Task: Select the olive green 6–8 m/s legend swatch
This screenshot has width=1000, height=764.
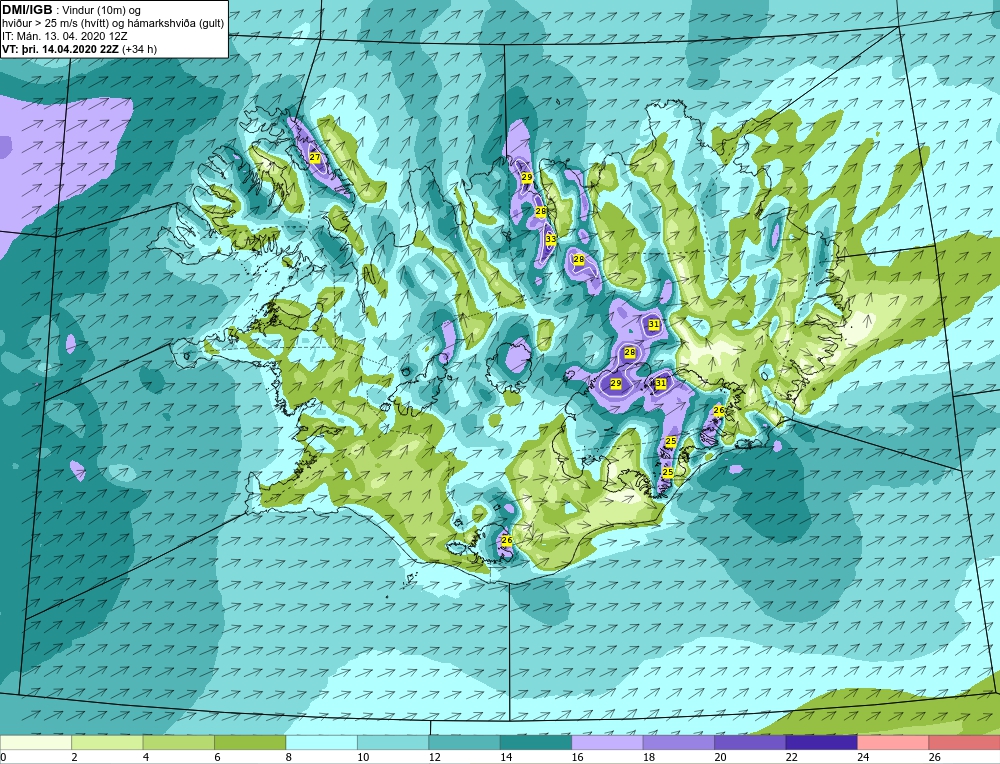Action: 250,742
